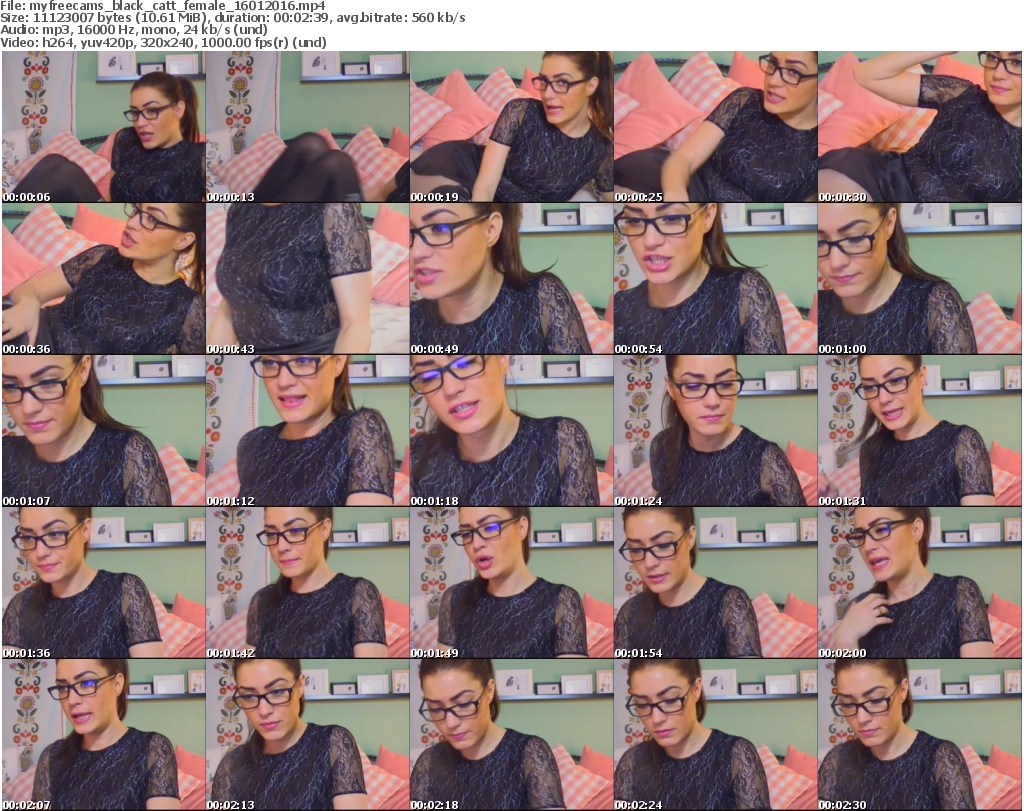Select the thumbnail stamped 00:00:19
The image size is (1024, 811).
click(511, 127)
